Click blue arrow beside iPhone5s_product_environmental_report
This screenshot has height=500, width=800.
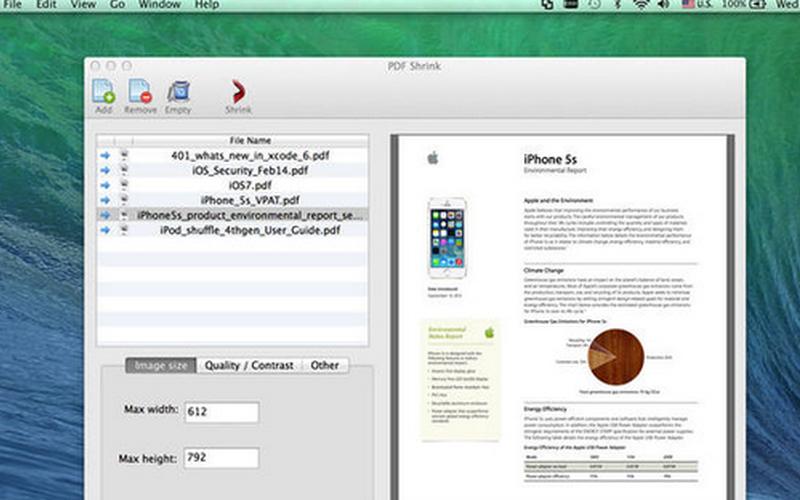(105, 215)
